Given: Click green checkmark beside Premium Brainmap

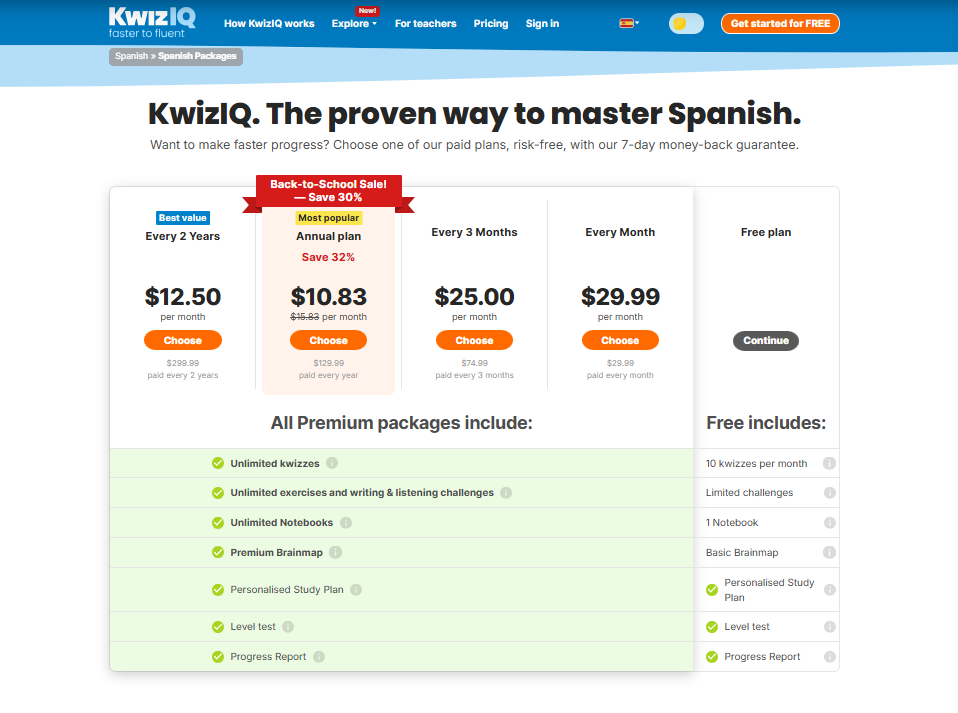Looking at the screenshot, I should (x=218, y=552).
